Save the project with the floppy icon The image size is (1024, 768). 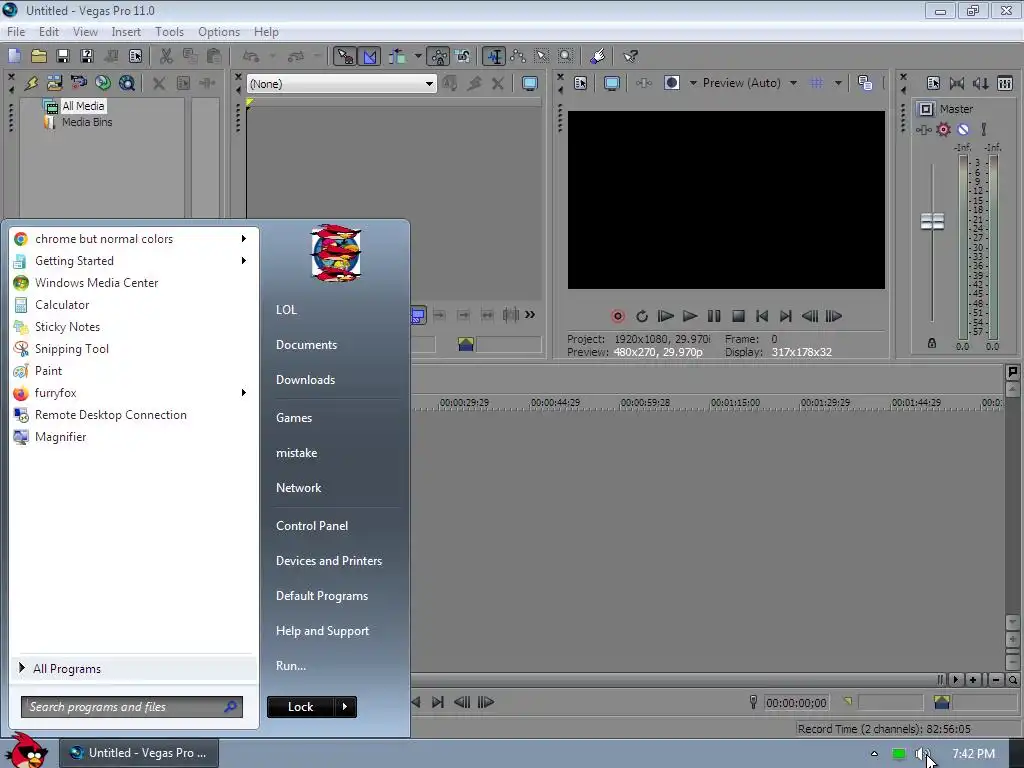(x=63, y=56)
